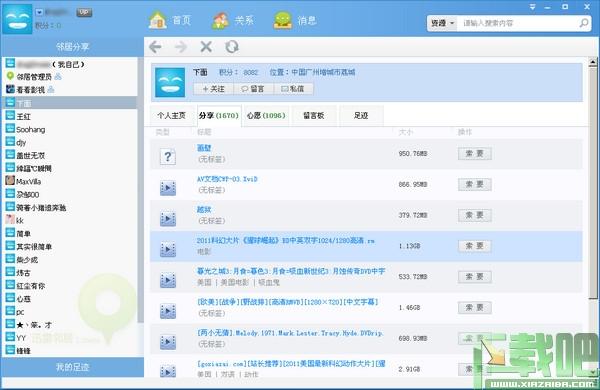600x390 pixels.
Task: Click the +关注 follow button
Action: coord(214,89)
